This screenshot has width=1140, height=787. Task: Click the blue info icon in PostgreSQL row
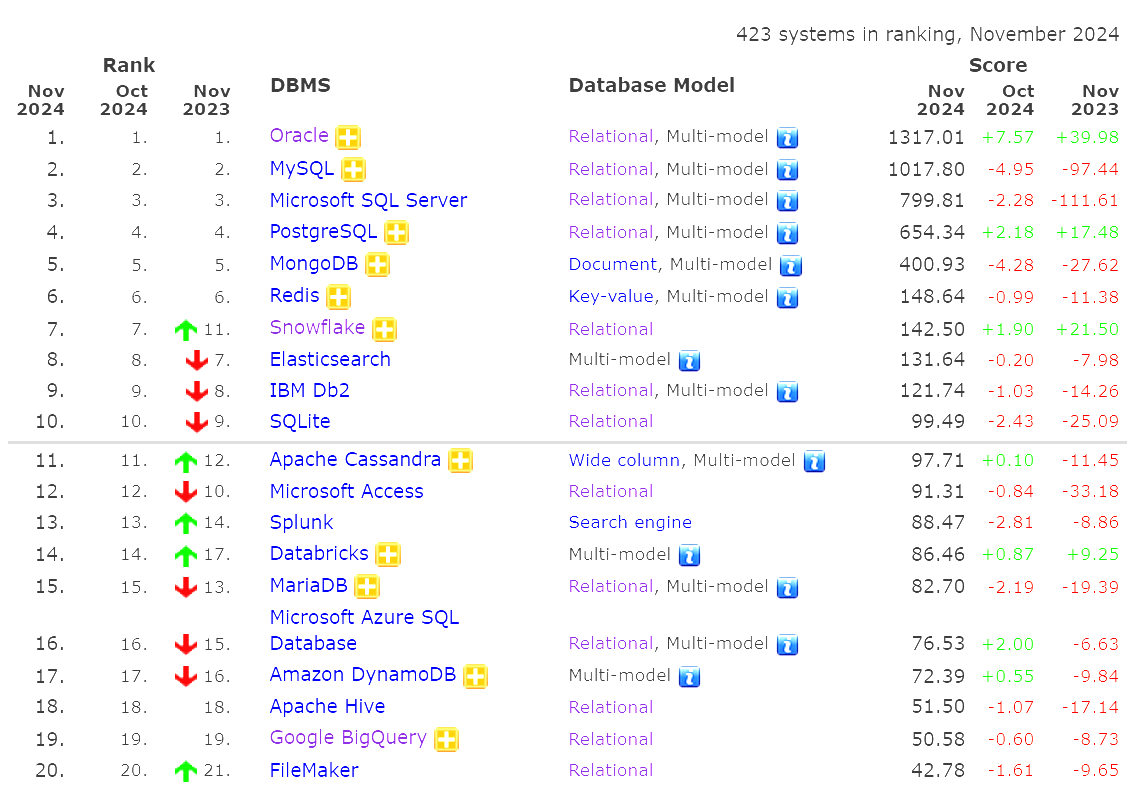(x=787, y=233)
